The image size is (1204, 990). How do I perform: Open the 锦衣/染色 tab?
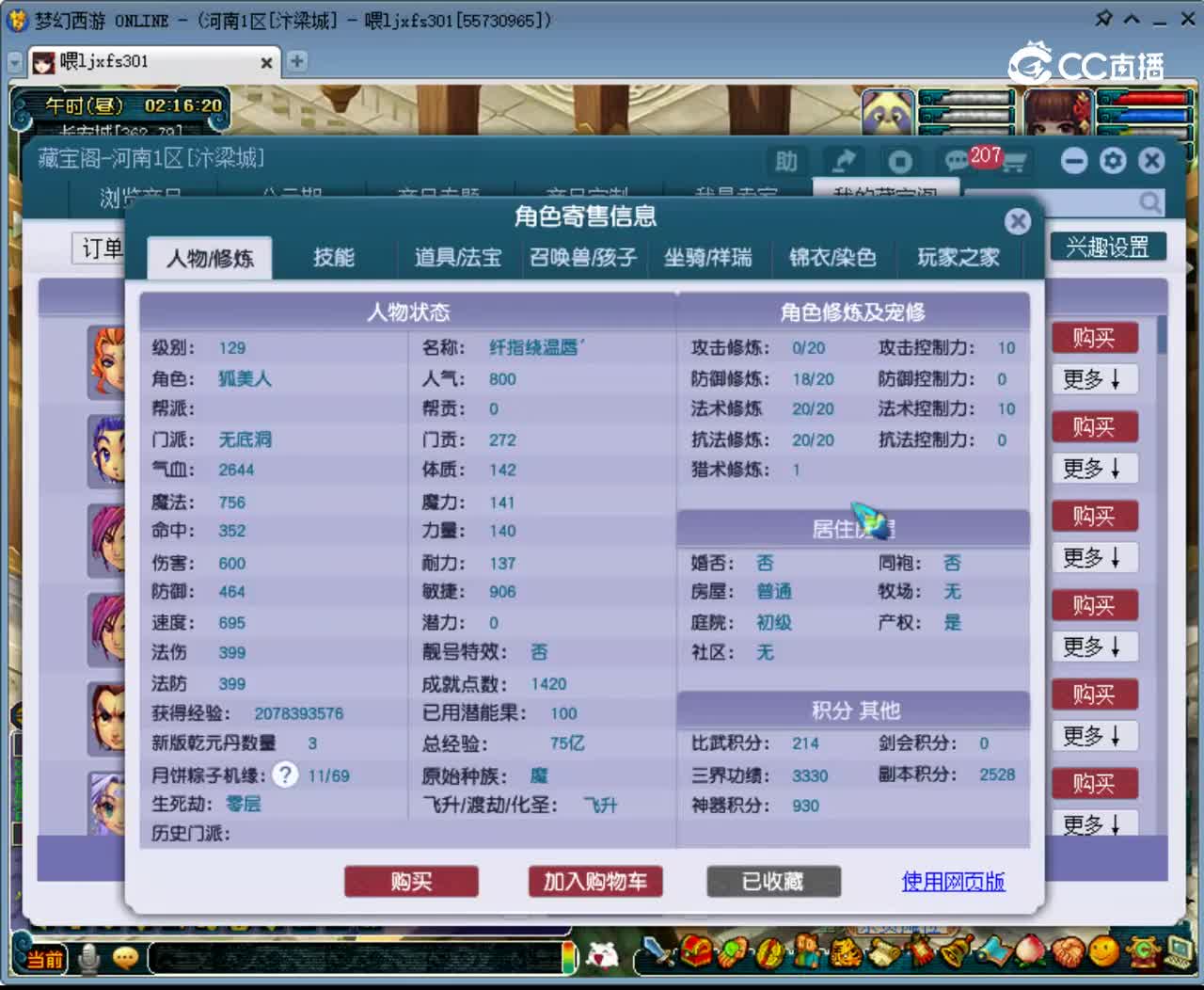click(832, 257)
